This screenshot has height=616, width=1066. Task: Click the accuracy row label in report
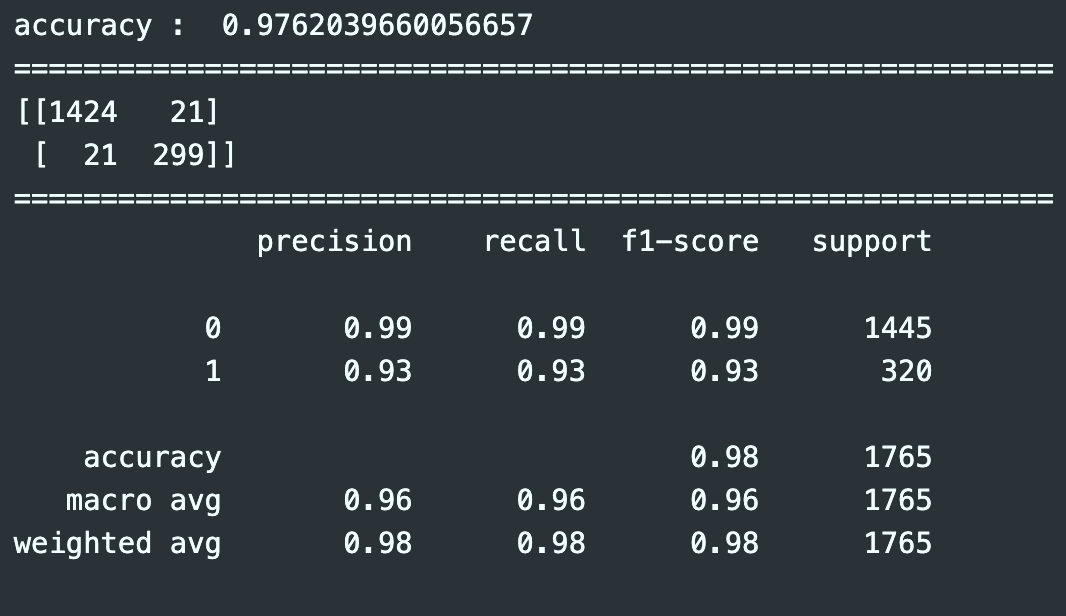pos(152,457)
